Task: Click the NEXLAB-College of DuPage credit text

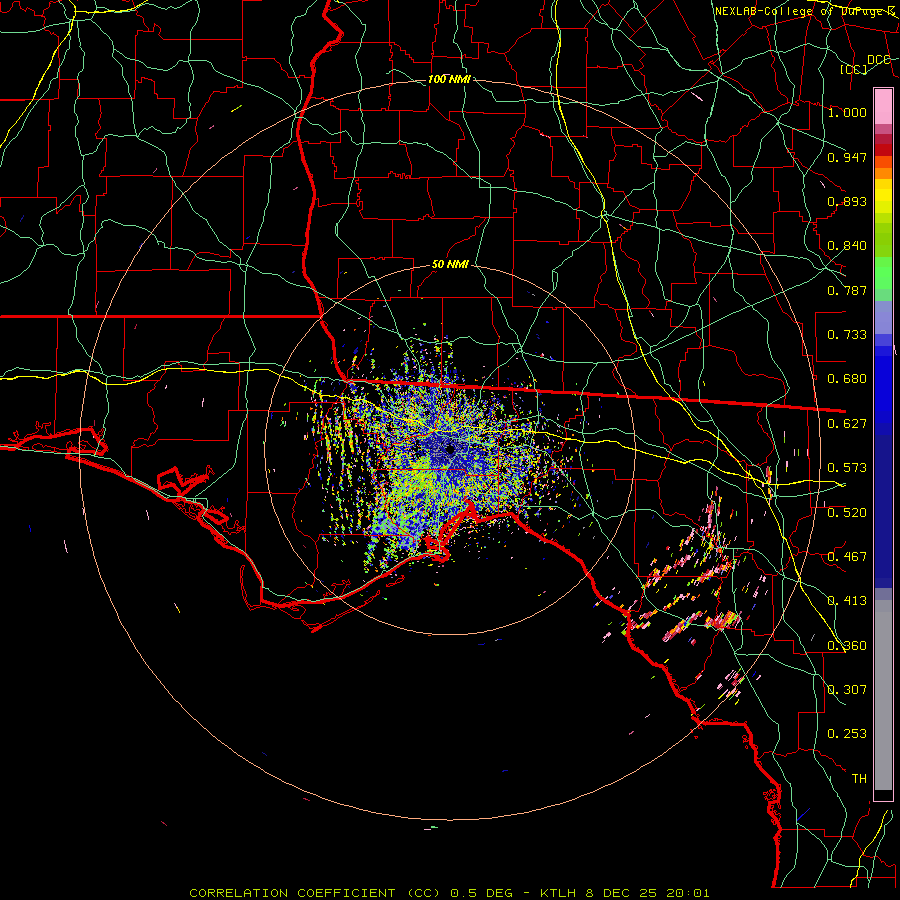Action: [806, 11]
